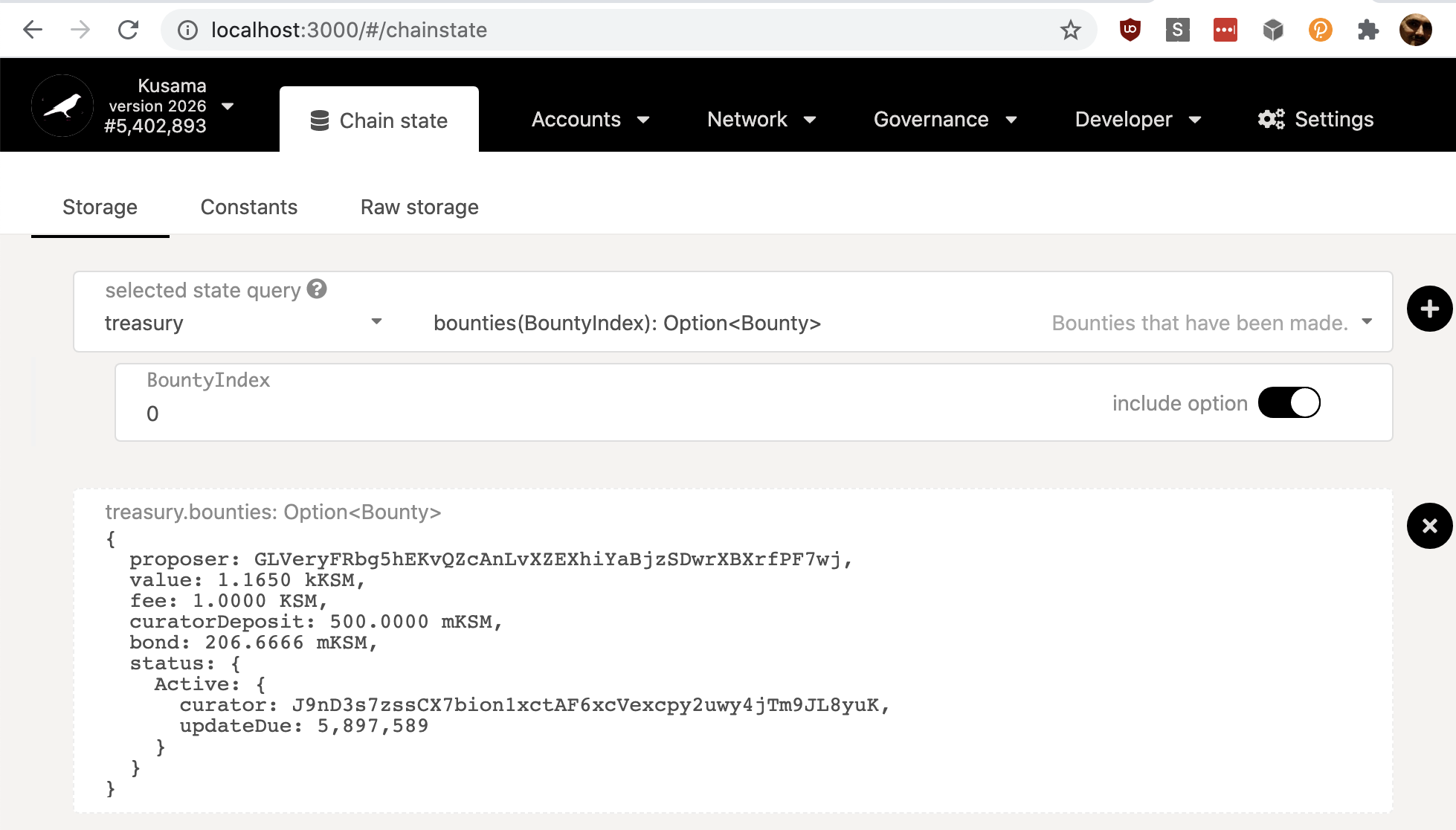
Task: Remove the treasury.bounties result with X
Action: click(1429, 526)
